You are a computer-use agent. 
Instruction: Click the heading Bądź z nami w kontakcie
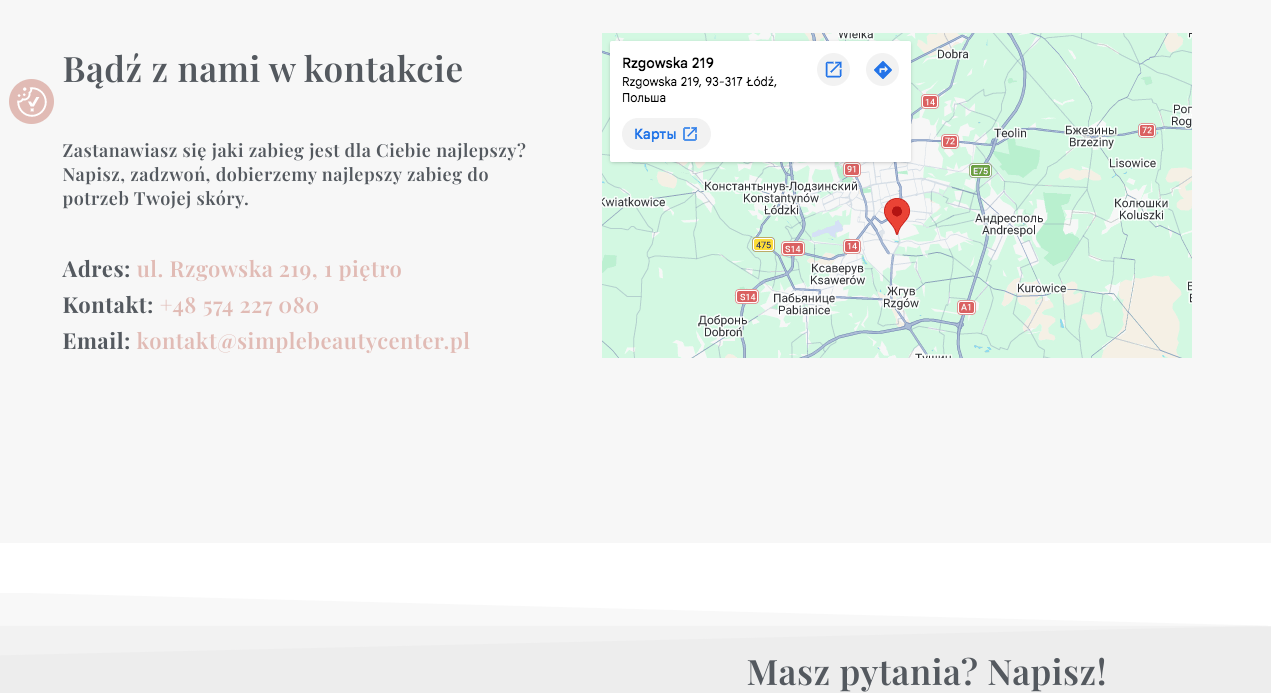(x=263, y=68)
